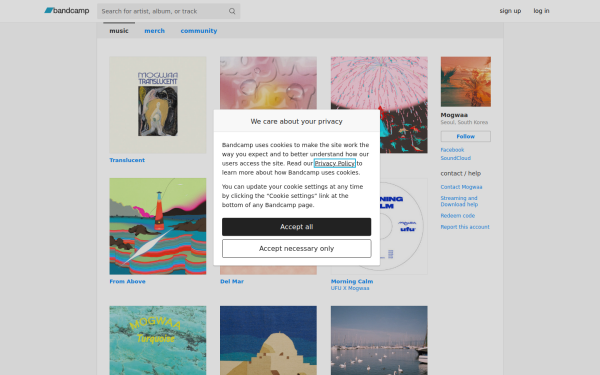Open the domed building album cover
The width and height of the screenshot is (600, 375).
268,340
